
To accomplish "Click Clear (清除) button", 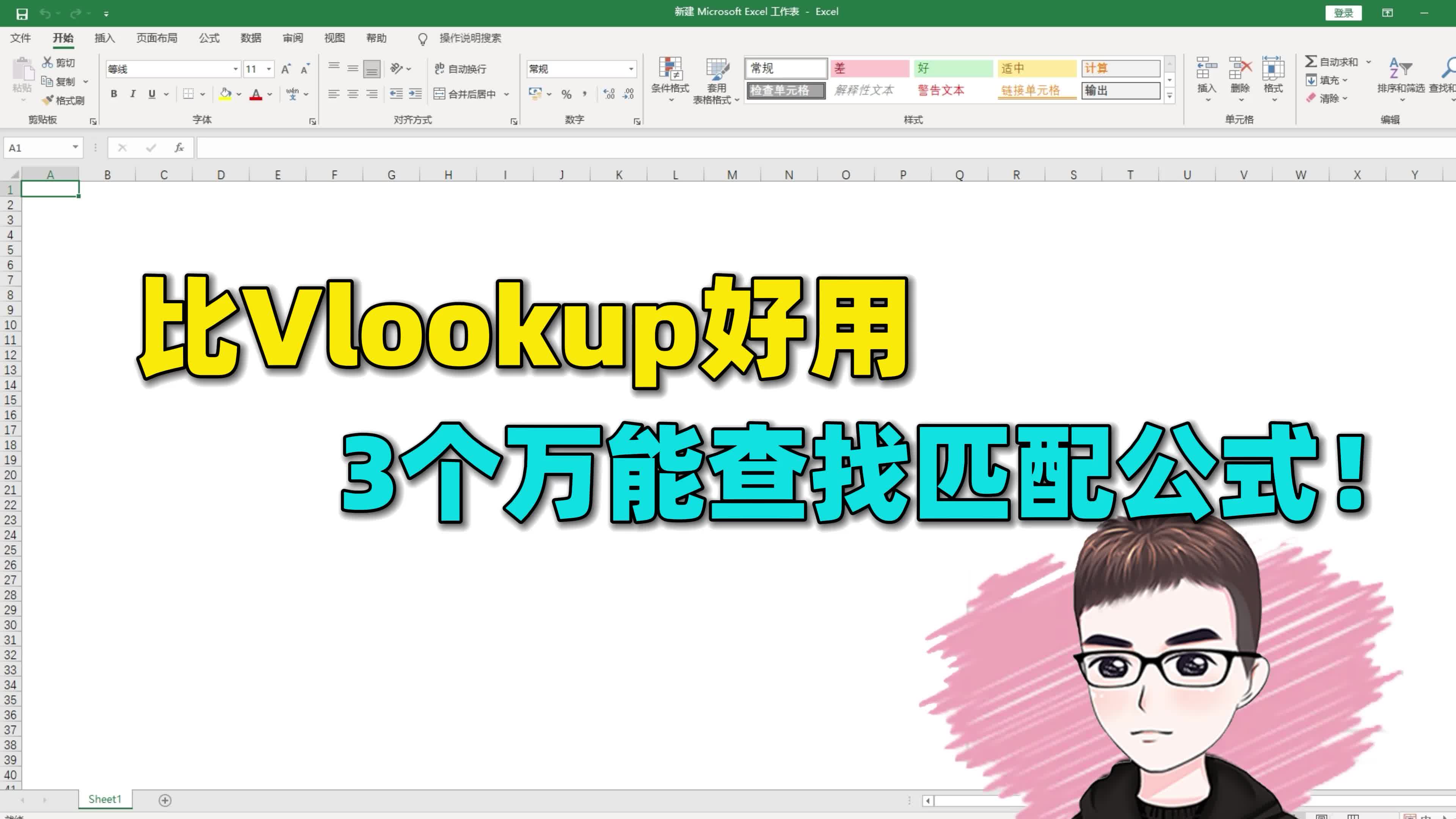I will 1327,98.
